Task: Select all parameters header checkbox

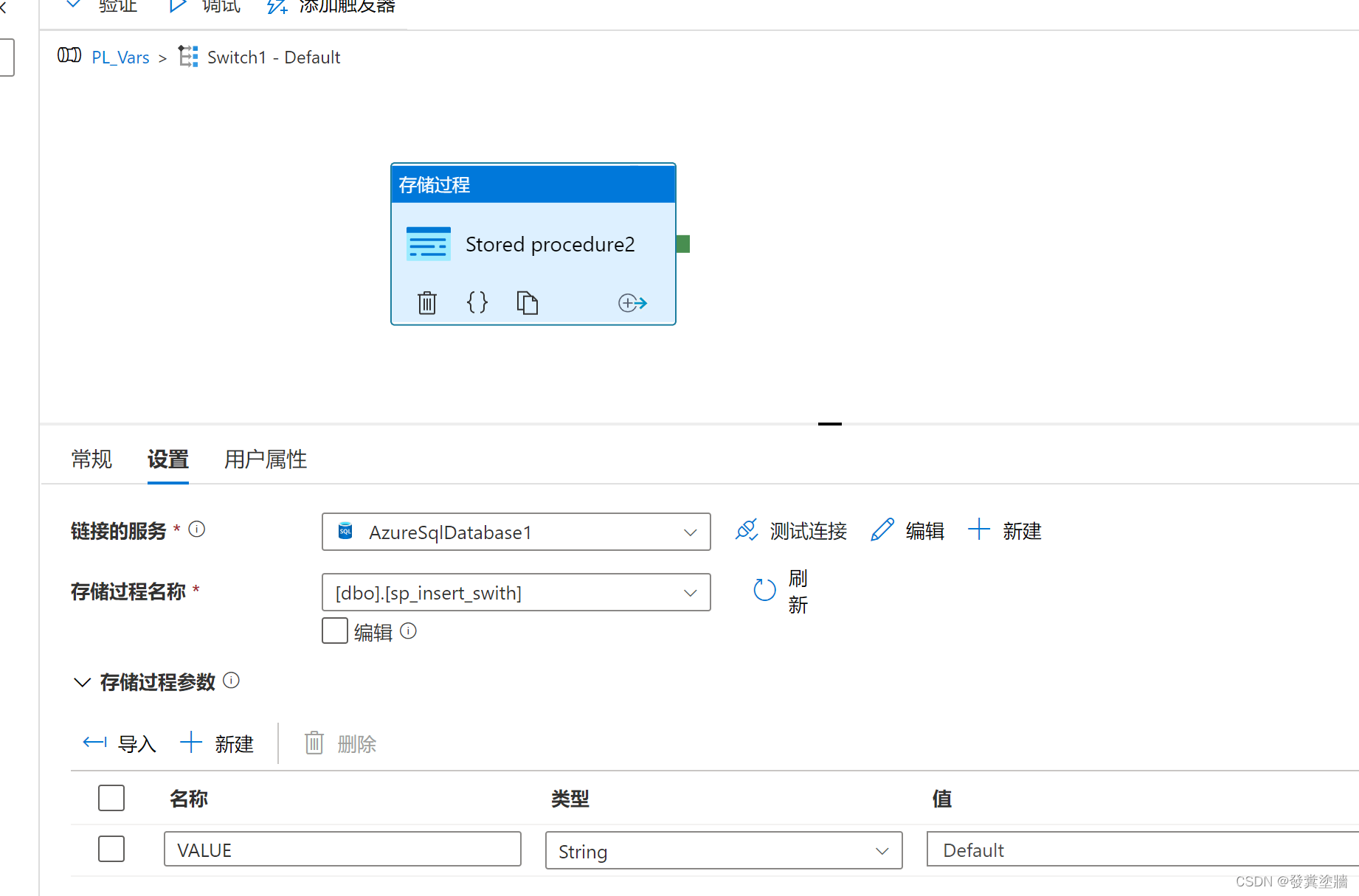Action: pyautogui.click(x=111, y=798)
